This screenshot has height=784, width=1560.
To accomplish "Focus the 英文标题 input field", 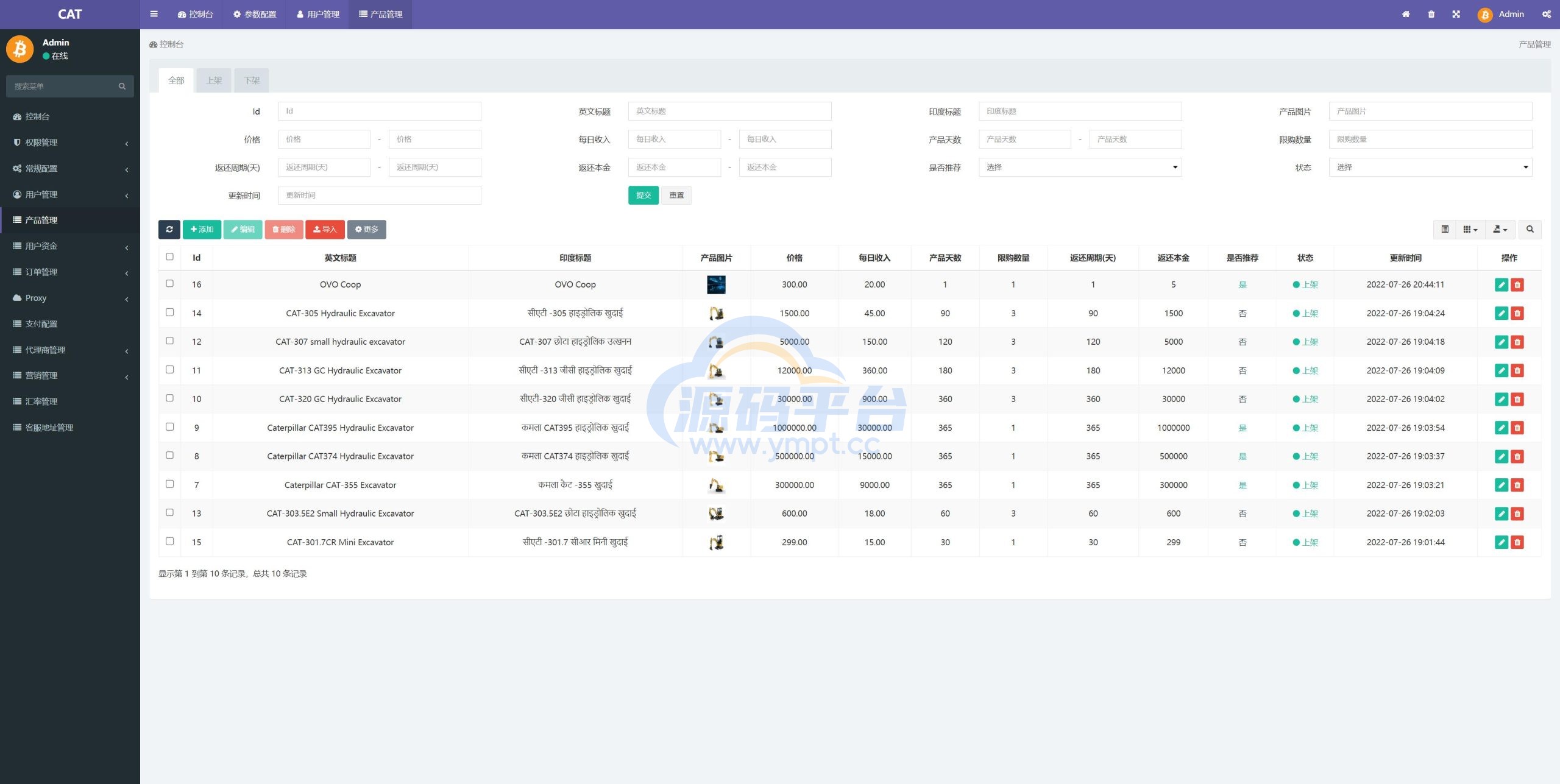I will tap(729, 111).
